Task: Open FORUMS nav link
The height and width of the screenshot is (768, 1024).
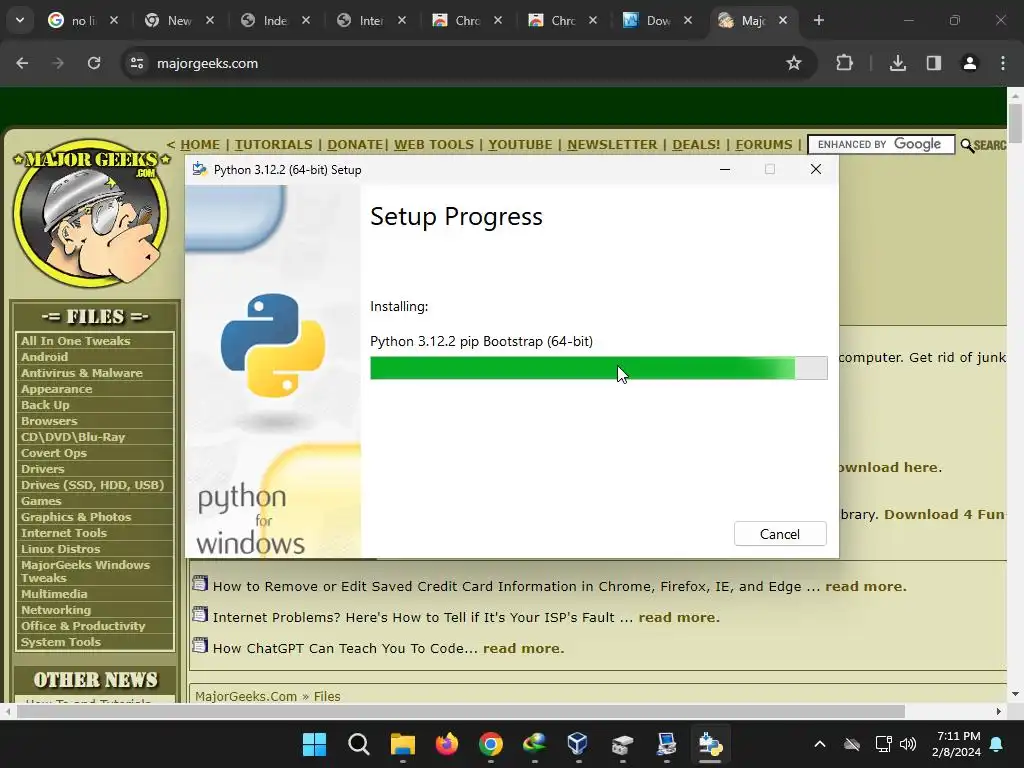Action: [x=764, y=144]
